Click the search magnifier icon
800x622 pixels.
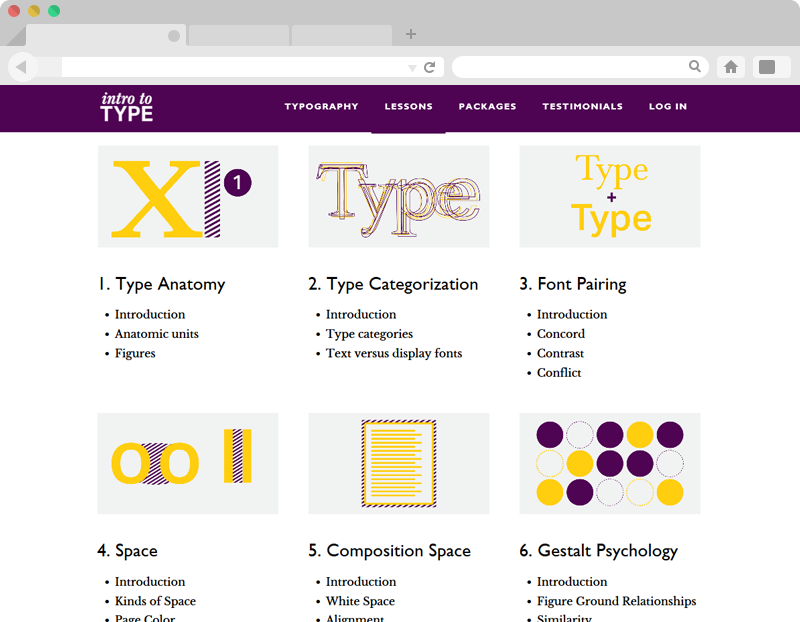pos(695,67)
